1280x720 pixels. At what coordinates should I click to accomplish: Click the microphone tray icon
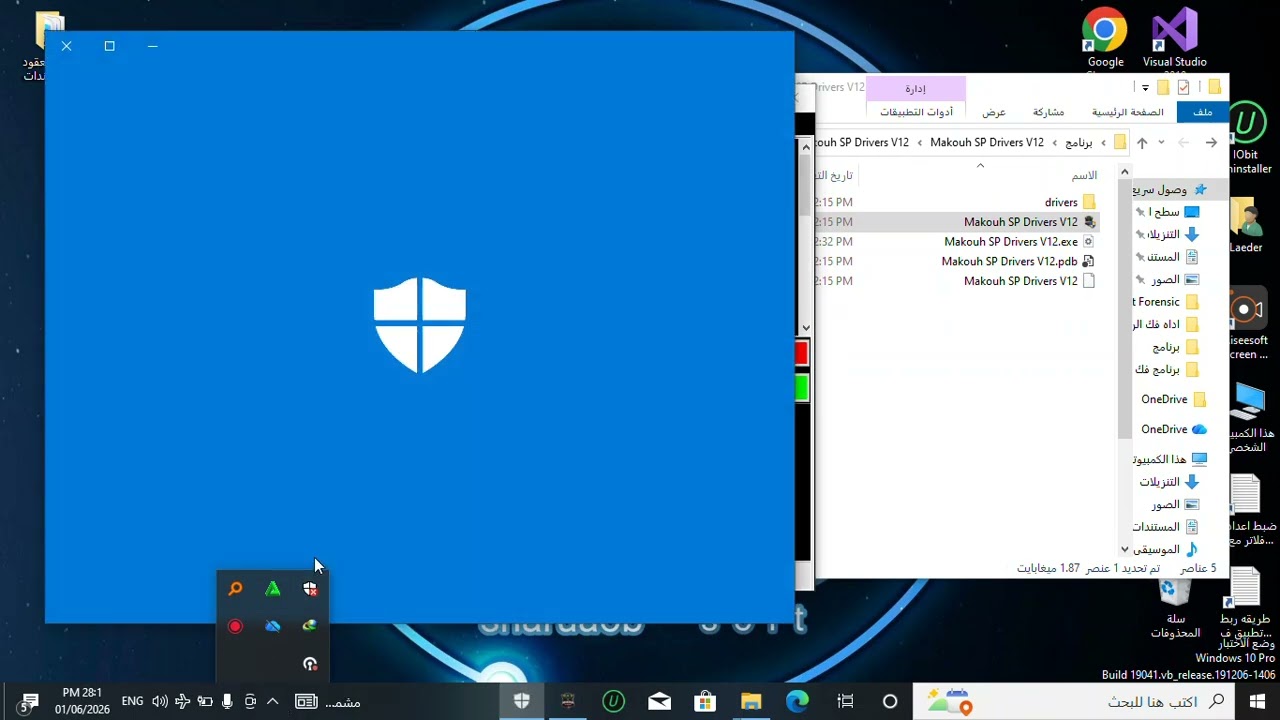(228, 702)
